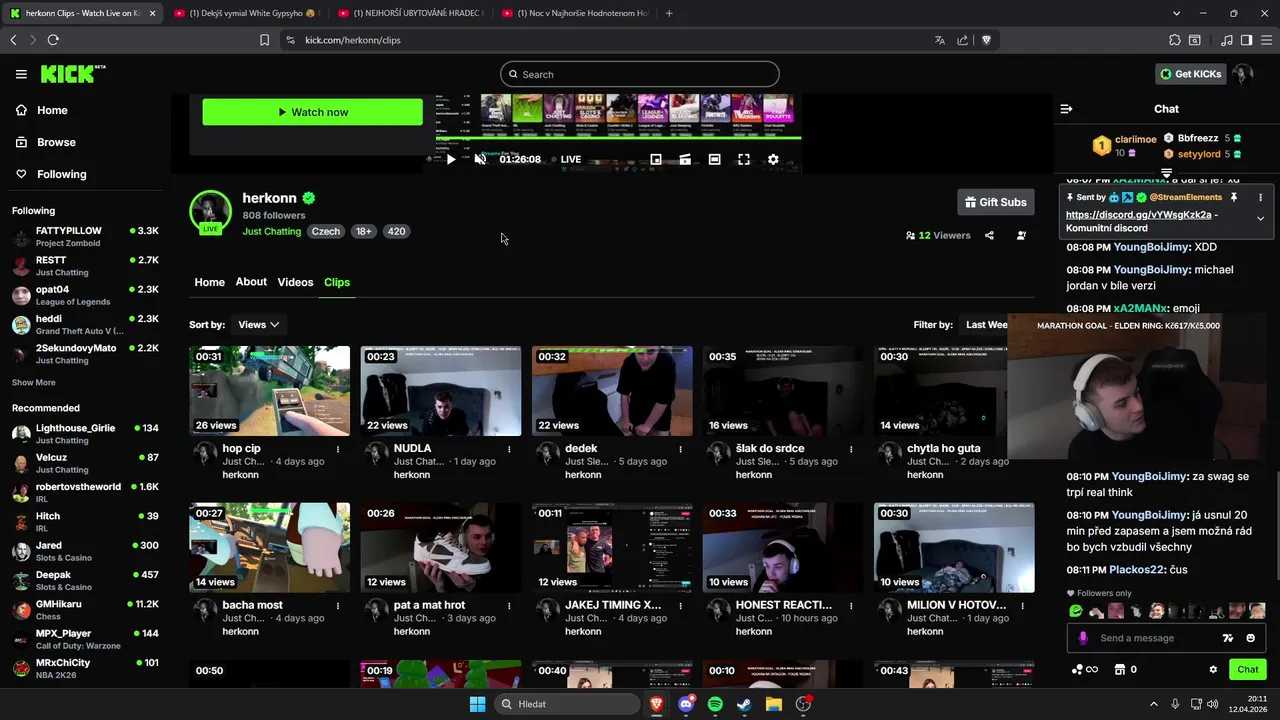Open the channel shop icon with 0
Image resolution: width=1280 pixels, height=720 pixels.
(x=1126, y=670)
